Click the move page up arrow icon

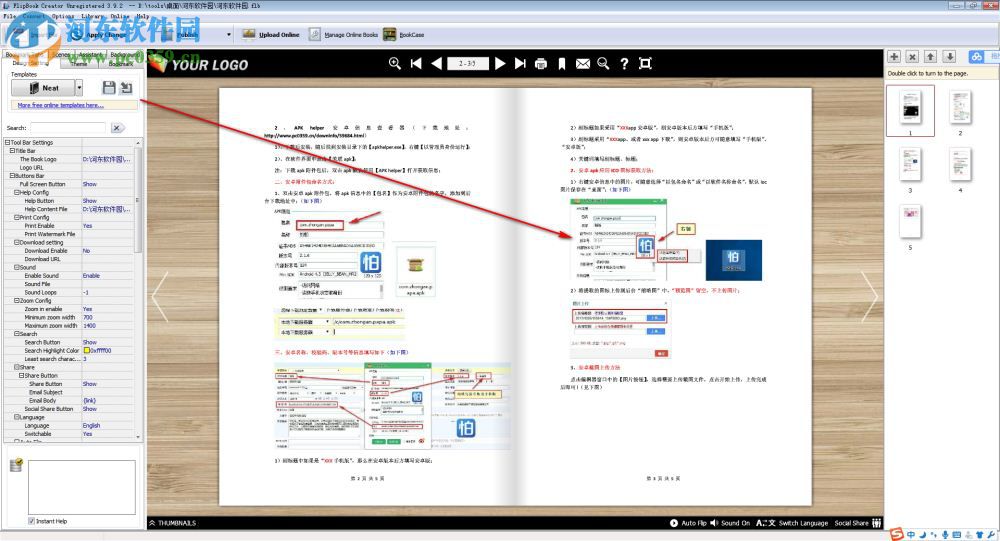[931, 57]
